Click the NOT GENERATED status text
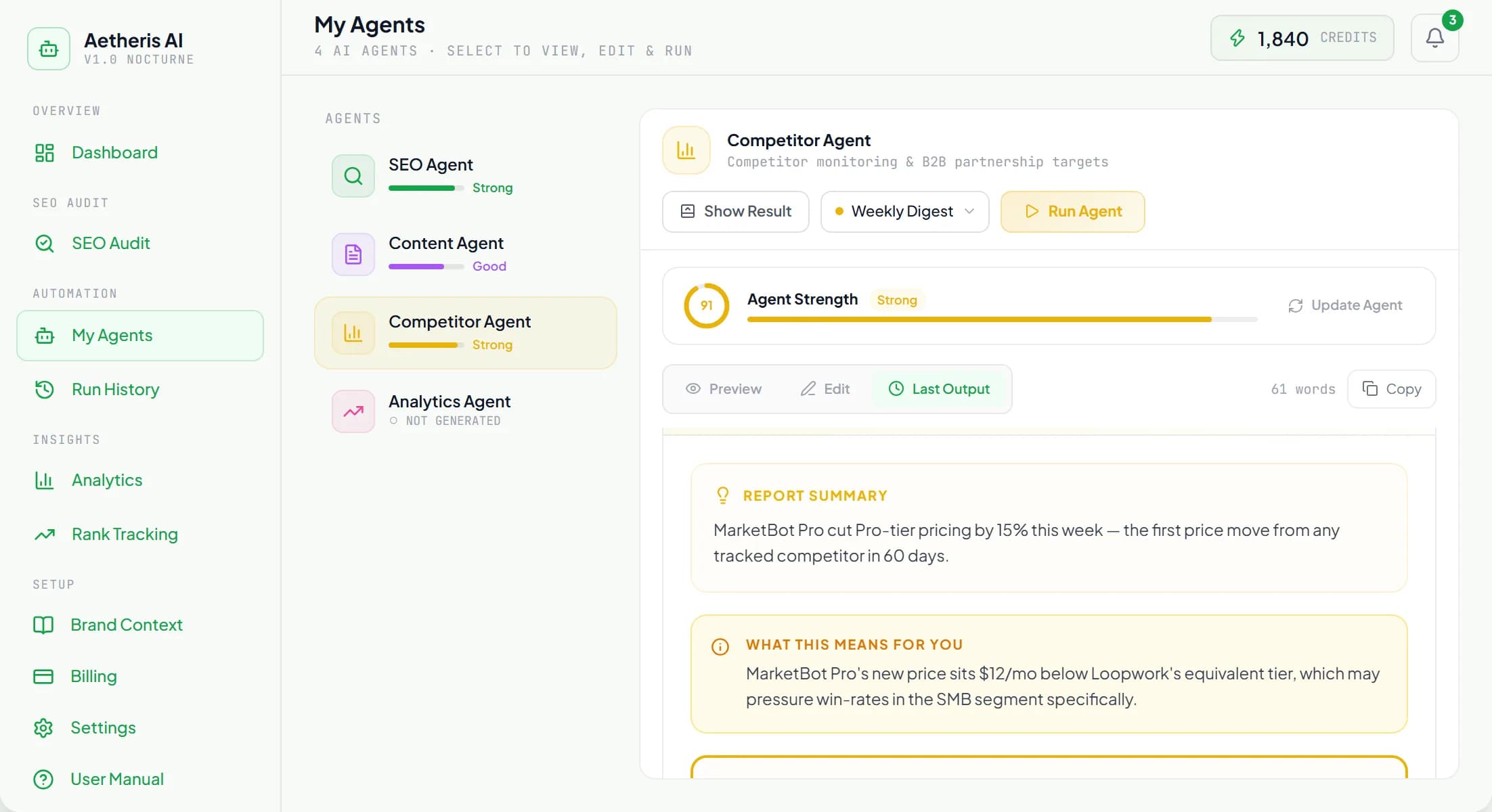This screenshot has width=1492, height=812. coord(454,421)
